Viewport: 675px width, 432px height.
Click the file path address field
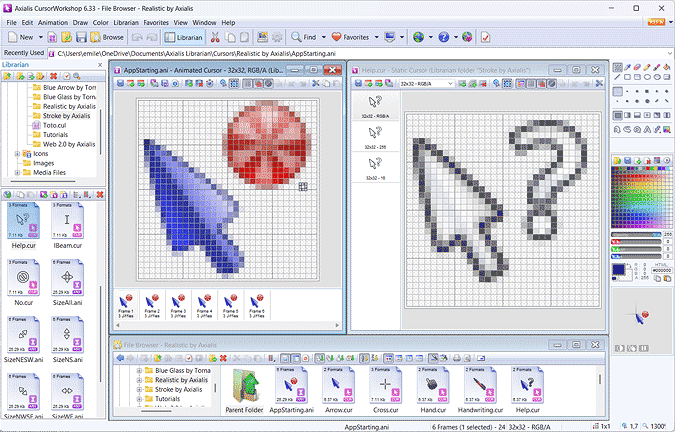coord(359,54)
